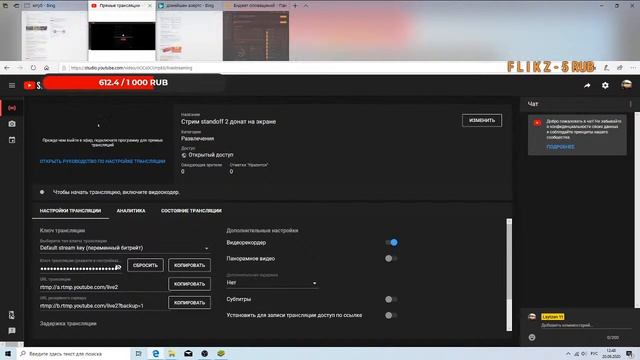Show hidden tray icons chevron

[x=568, y=353]
